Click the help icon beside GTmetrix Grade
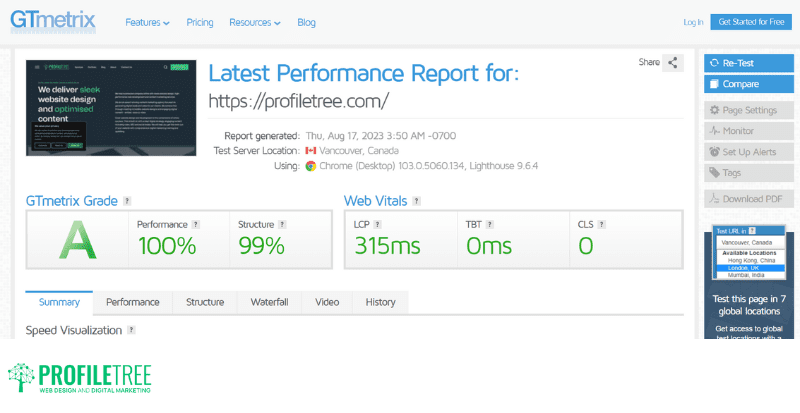The height and width of the screenshot is (413, 800). (x=127, y=201)
